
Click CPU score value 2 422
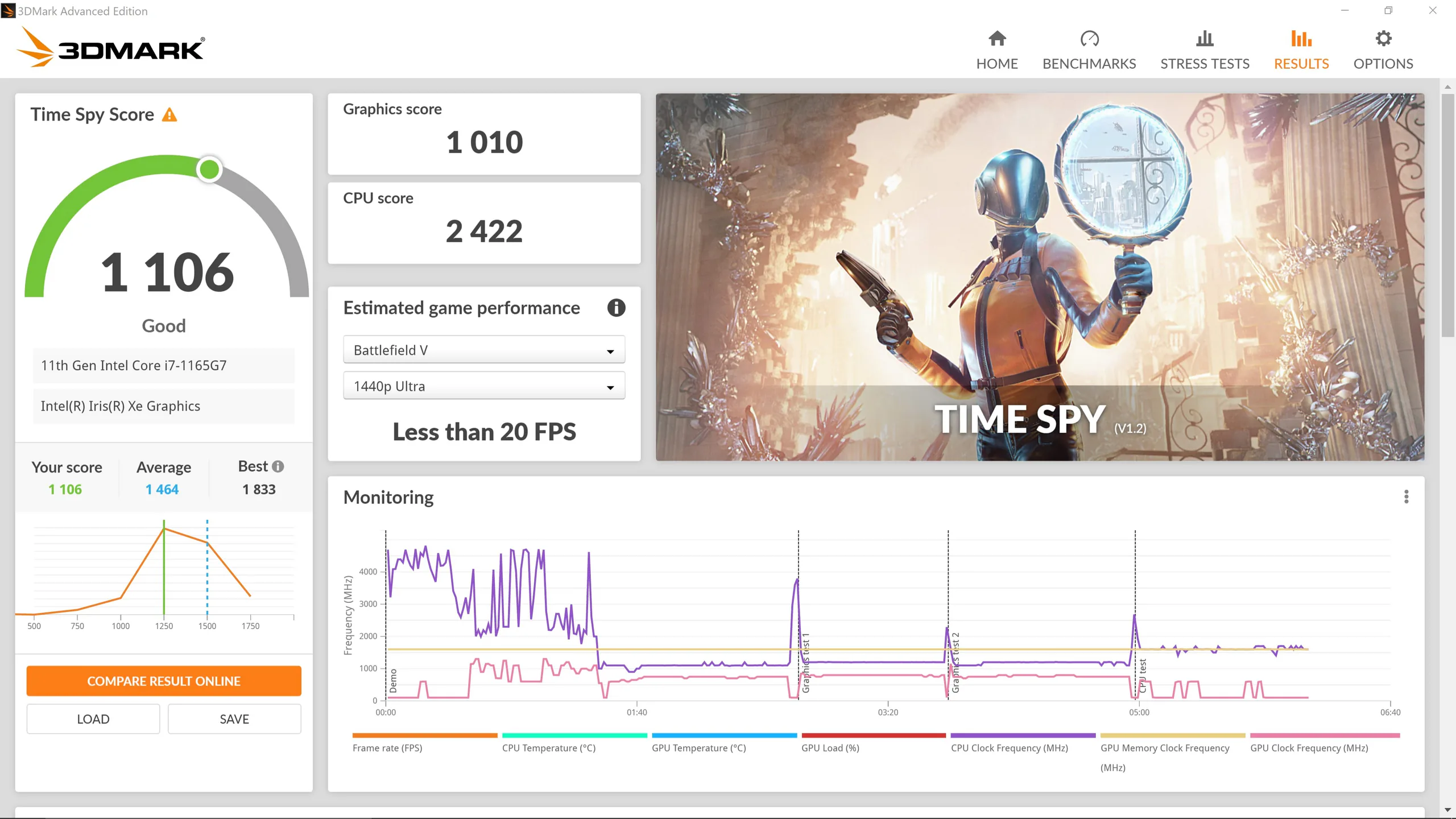point(484,231)
